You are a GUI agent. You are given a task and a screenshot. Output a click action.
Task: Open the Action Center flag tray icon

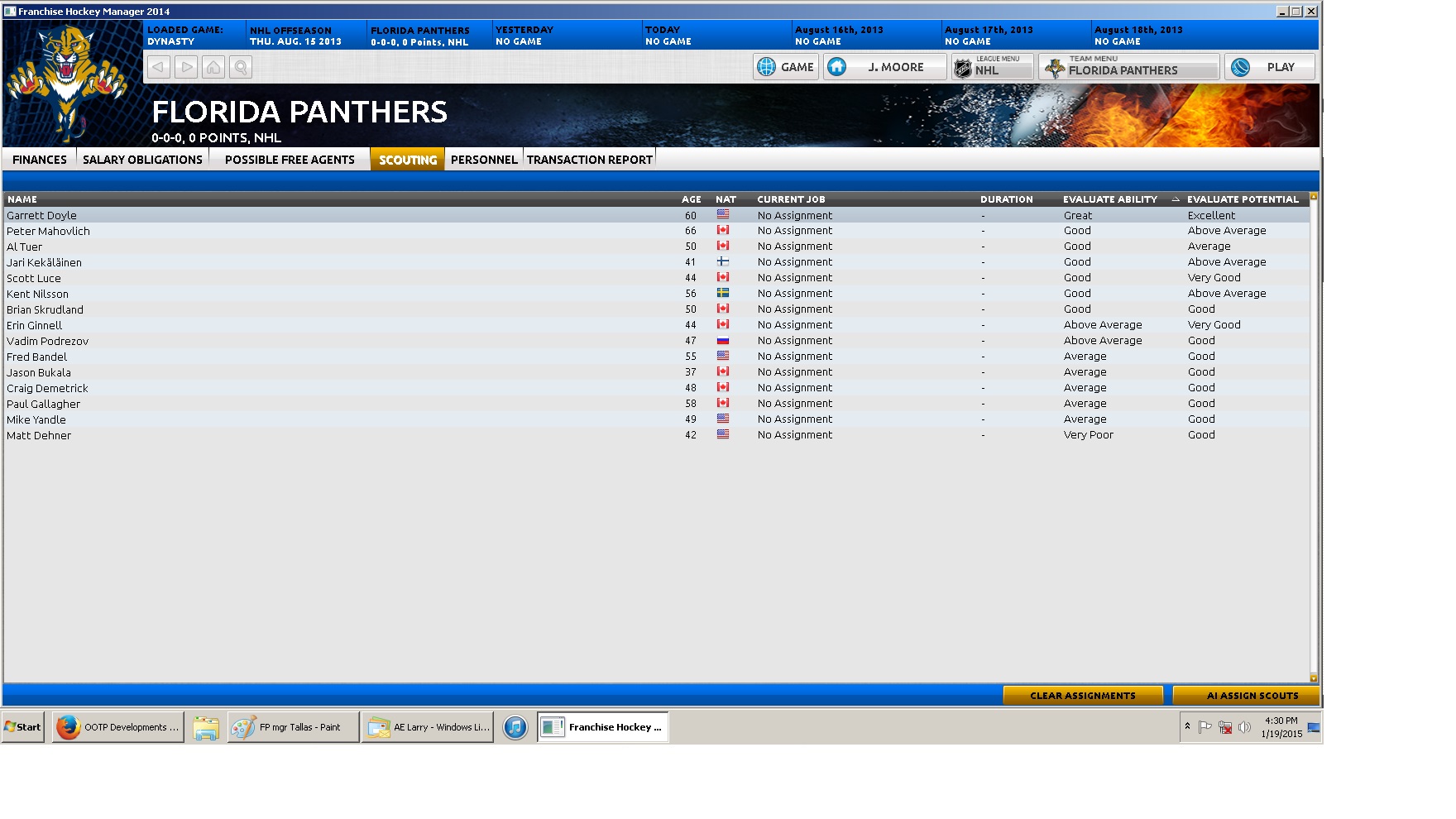pos(1205,727)
